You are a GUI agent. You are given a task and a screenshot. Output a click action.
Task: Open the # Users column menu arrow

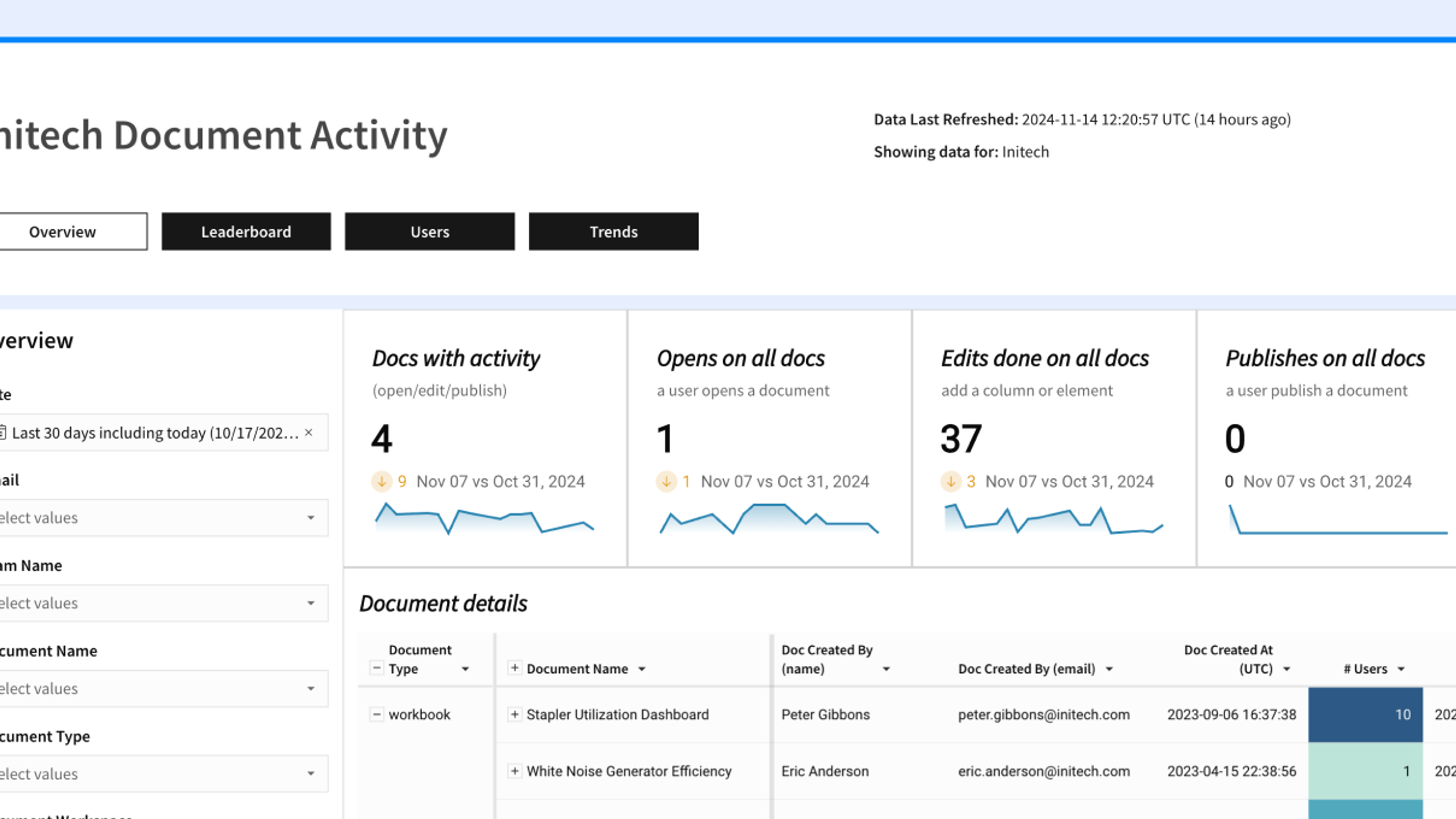point(1401,669)
